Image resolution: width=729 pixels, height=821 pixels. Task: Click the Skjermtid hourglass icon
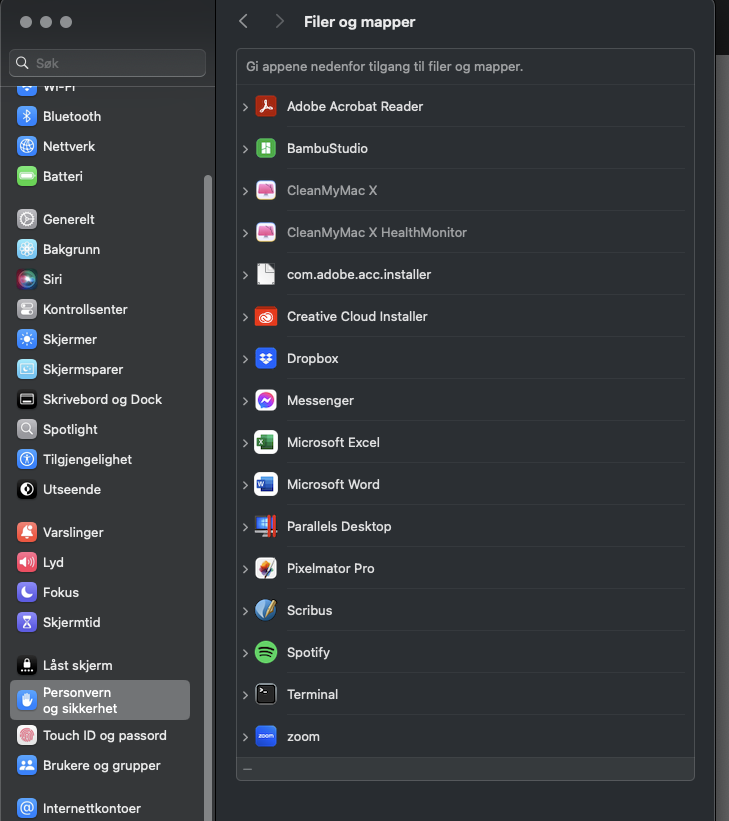pos(27,622)
